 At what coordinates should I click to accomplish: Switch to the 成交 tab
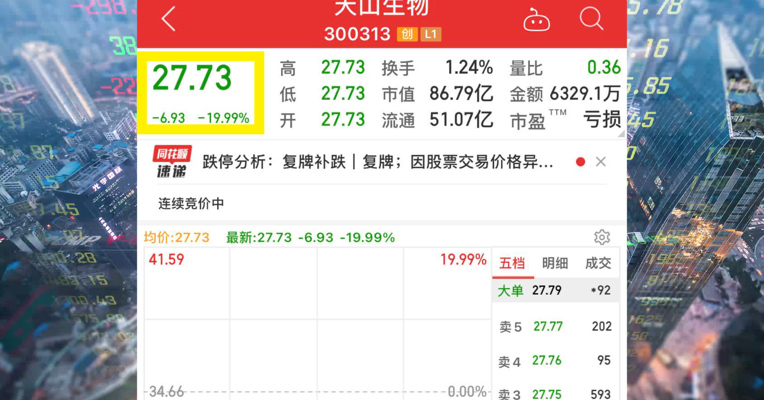point(598,263)
